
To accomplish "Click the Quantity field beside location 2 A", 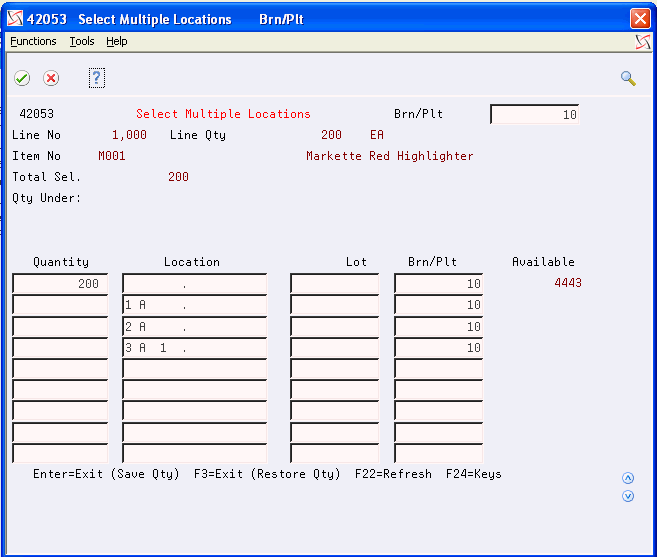I will pyautogui.click(x=60, y=326).
